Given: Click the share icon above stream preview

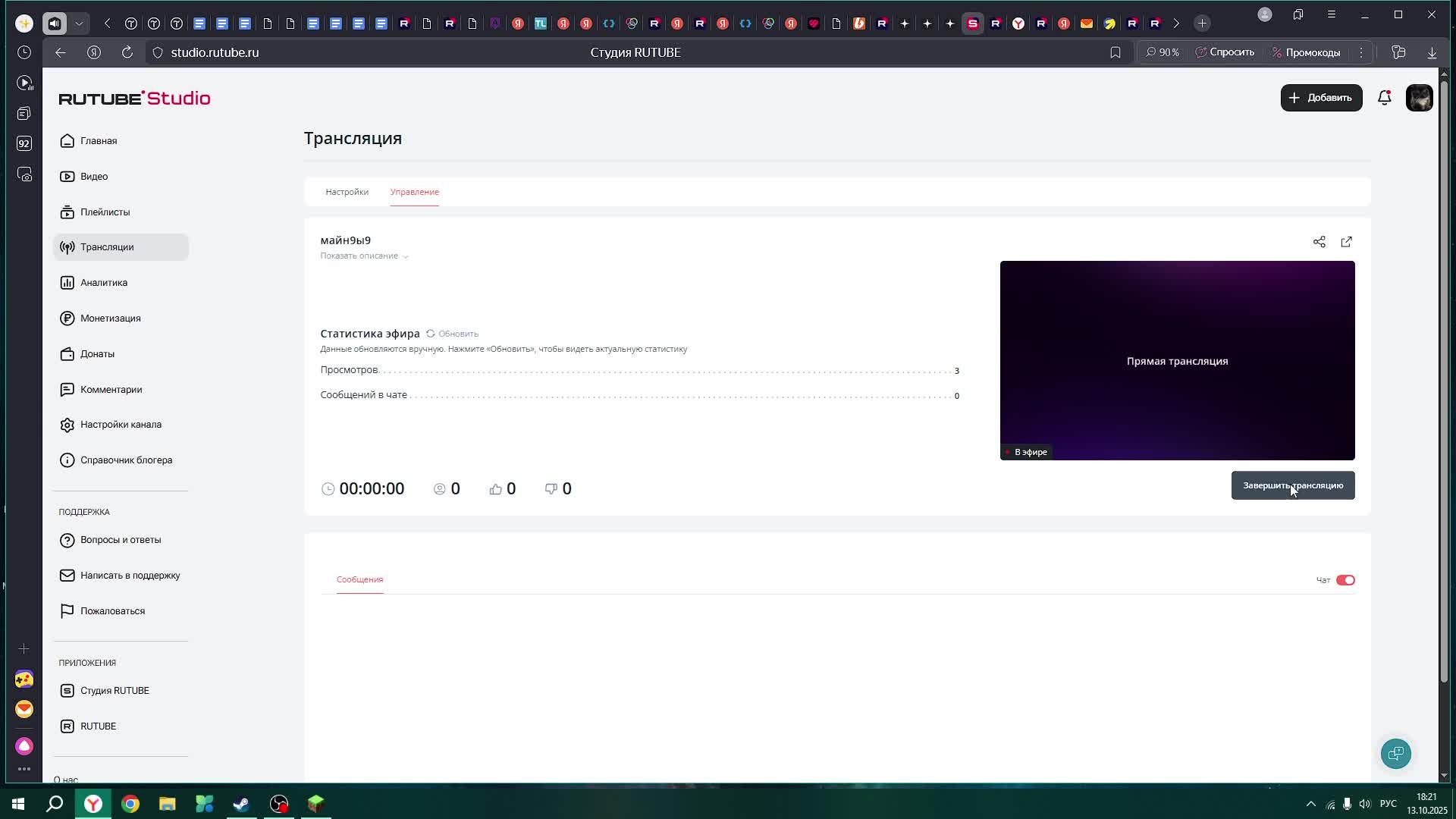Looking at the screenshot, I should click(1319, 242).
